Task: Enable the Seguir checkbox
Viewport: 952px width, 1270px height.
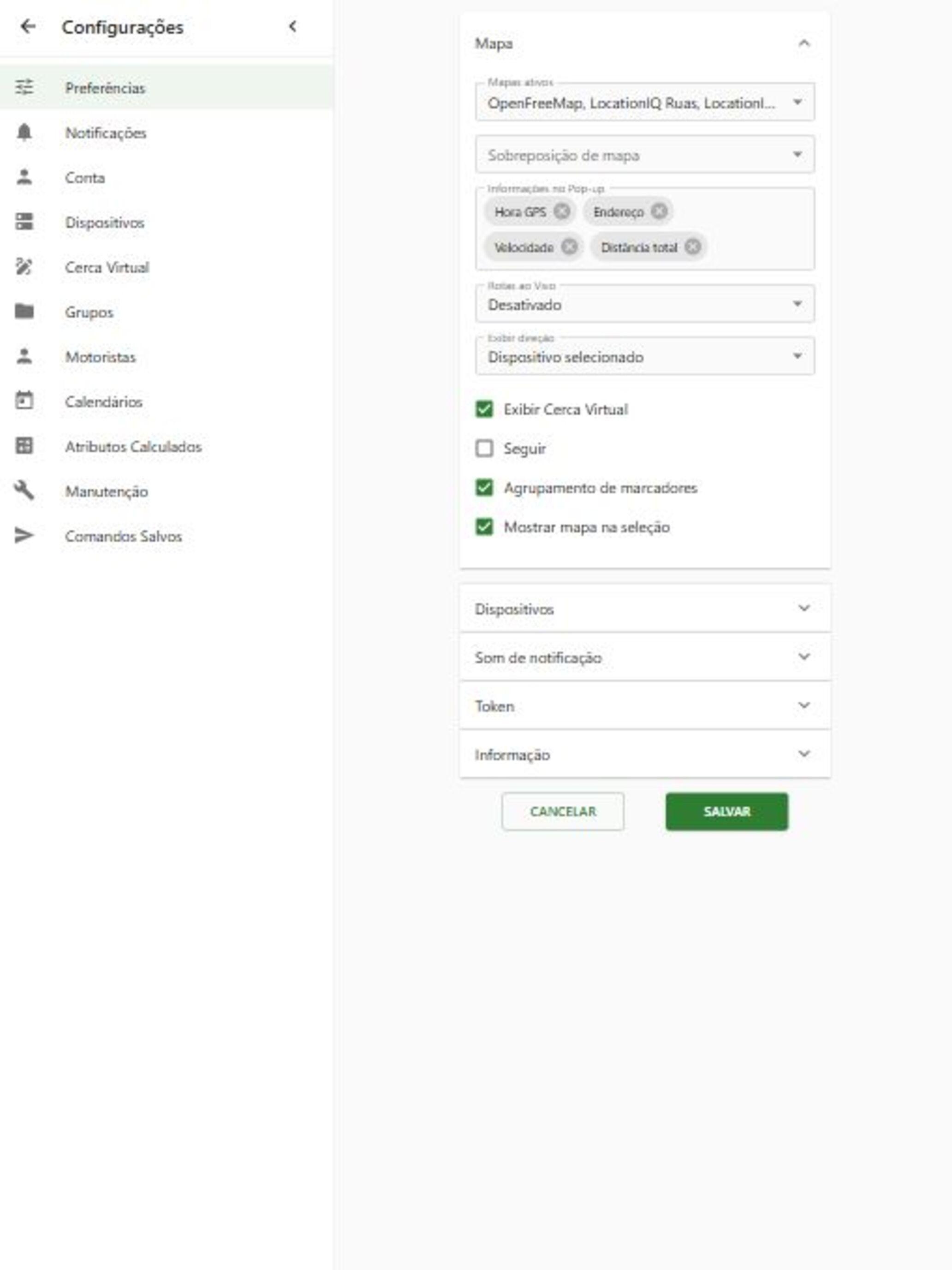Action: click(484, 448)
